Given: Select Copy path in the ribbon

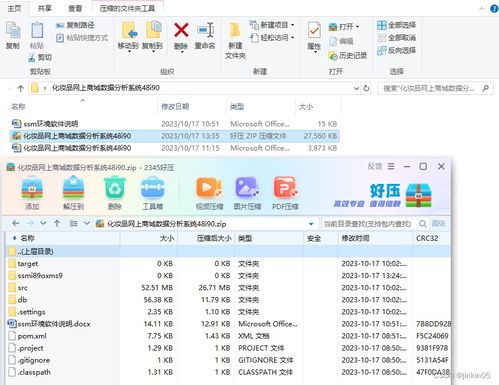Looking at the screenshot, I should click(75, 25).
